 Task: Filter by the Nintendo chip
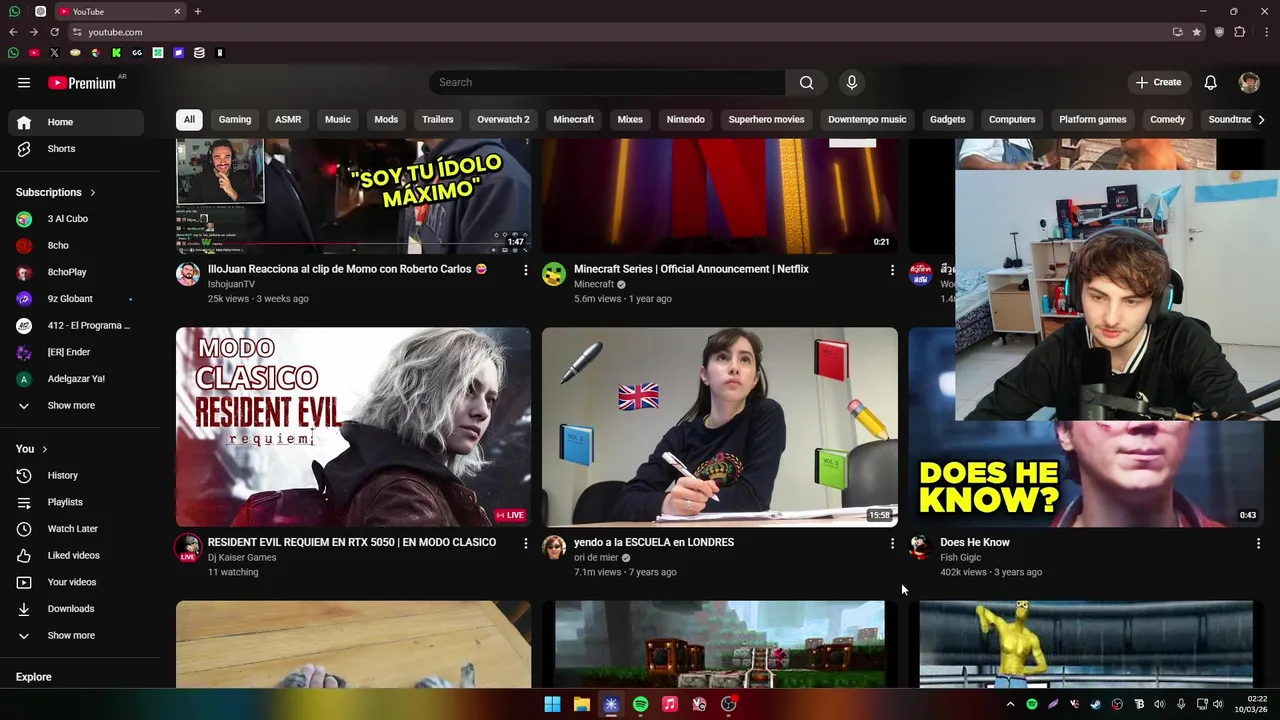[686, 119]
